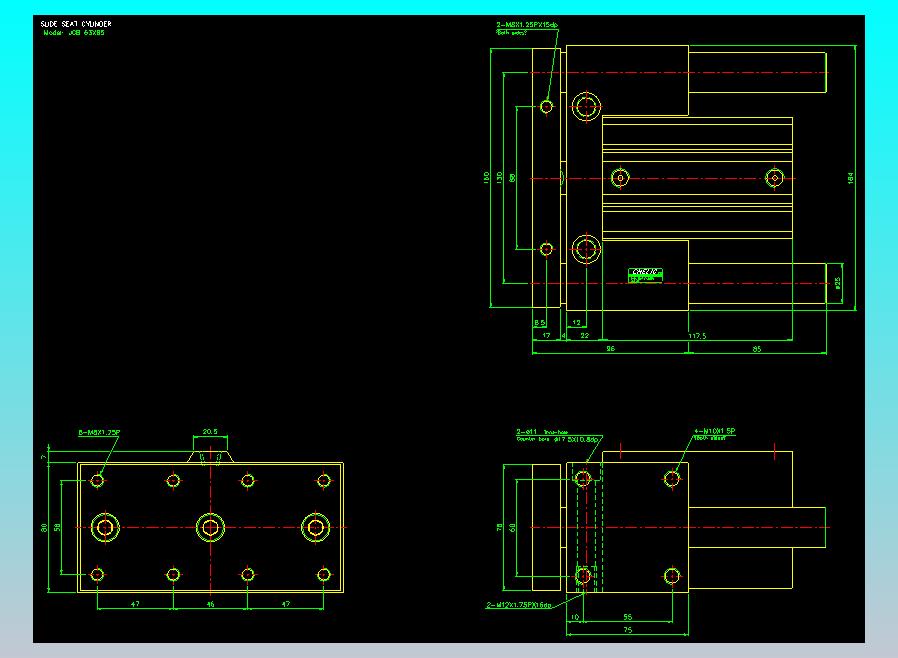
Task: Select the 'Model JCB 63X85' text line
Action: [x=74, y=33]
